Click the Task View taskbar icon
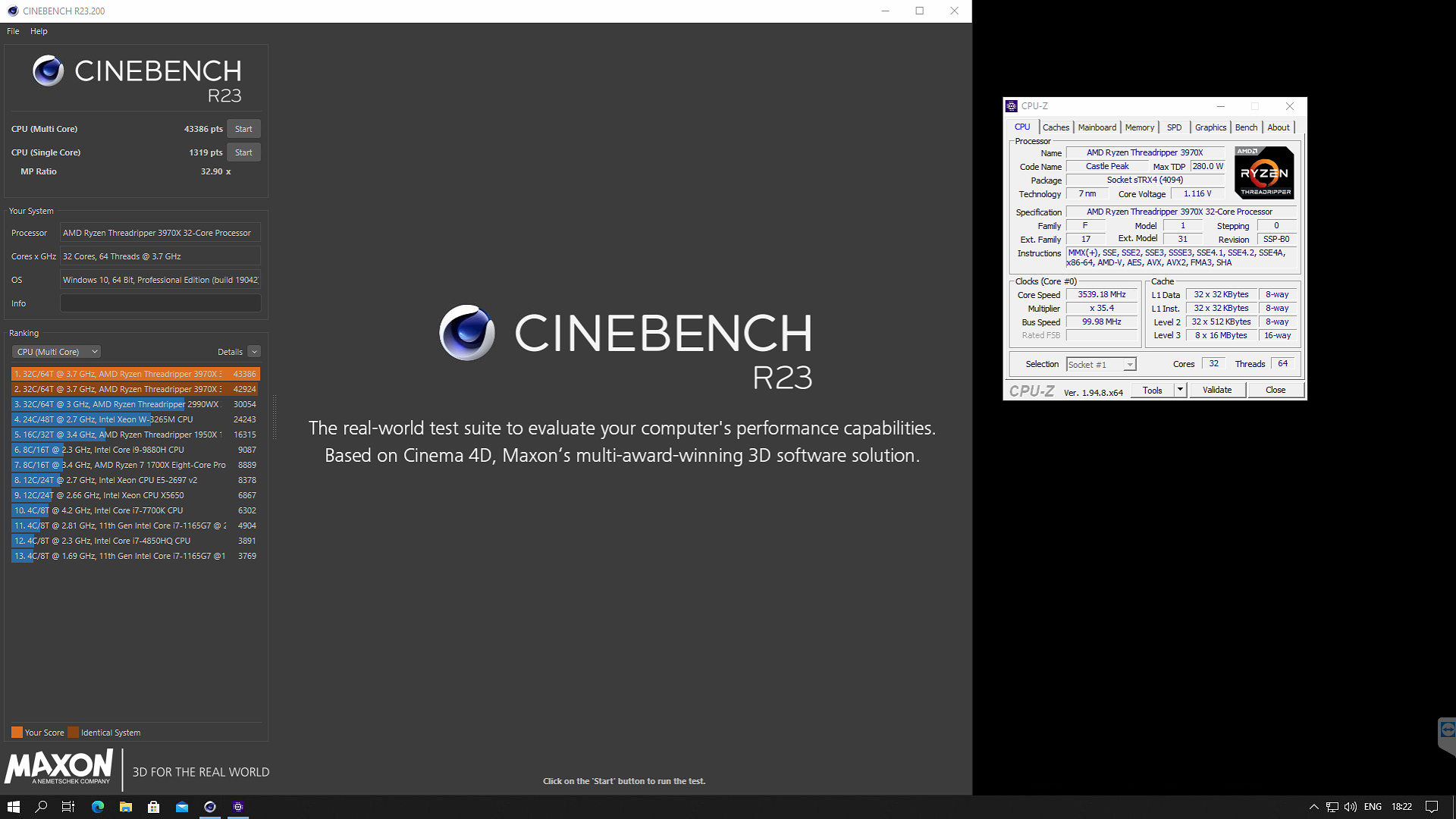This screenshot has width=1456, height=819. (68, 807)
